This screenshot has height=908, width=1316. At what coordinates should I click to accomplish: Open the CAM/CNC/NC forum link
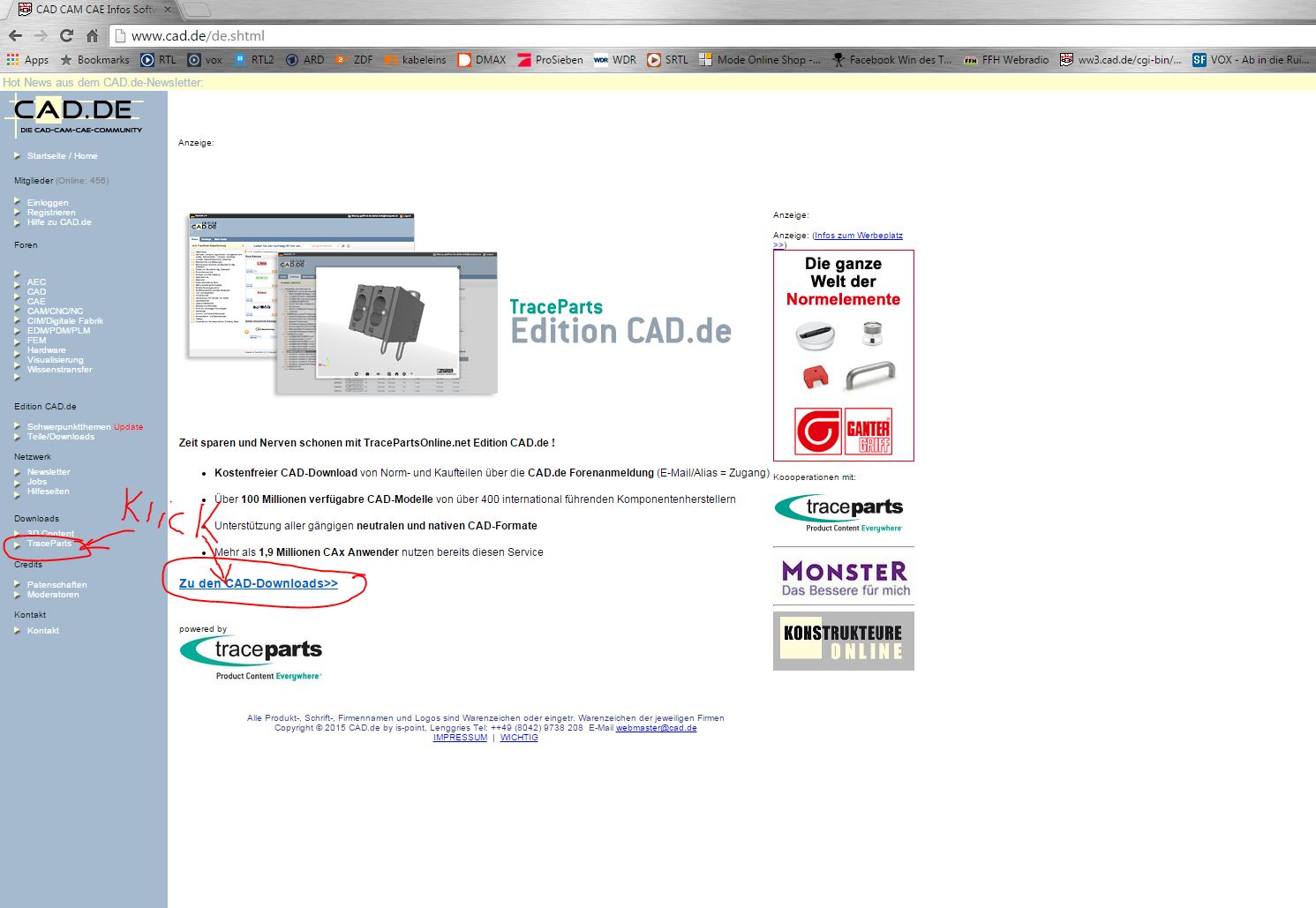click(x=55, y=311)
